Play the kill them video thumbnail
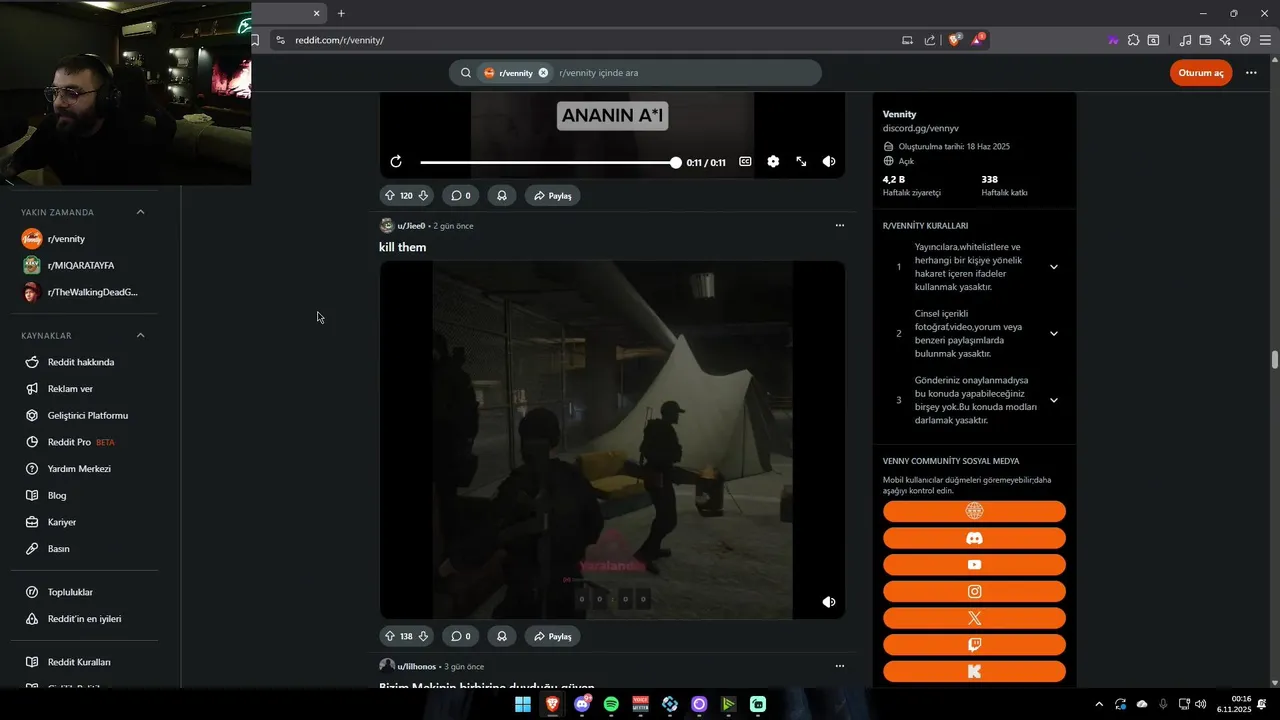Screen dimensions: 1280x720 click(612, 440)
